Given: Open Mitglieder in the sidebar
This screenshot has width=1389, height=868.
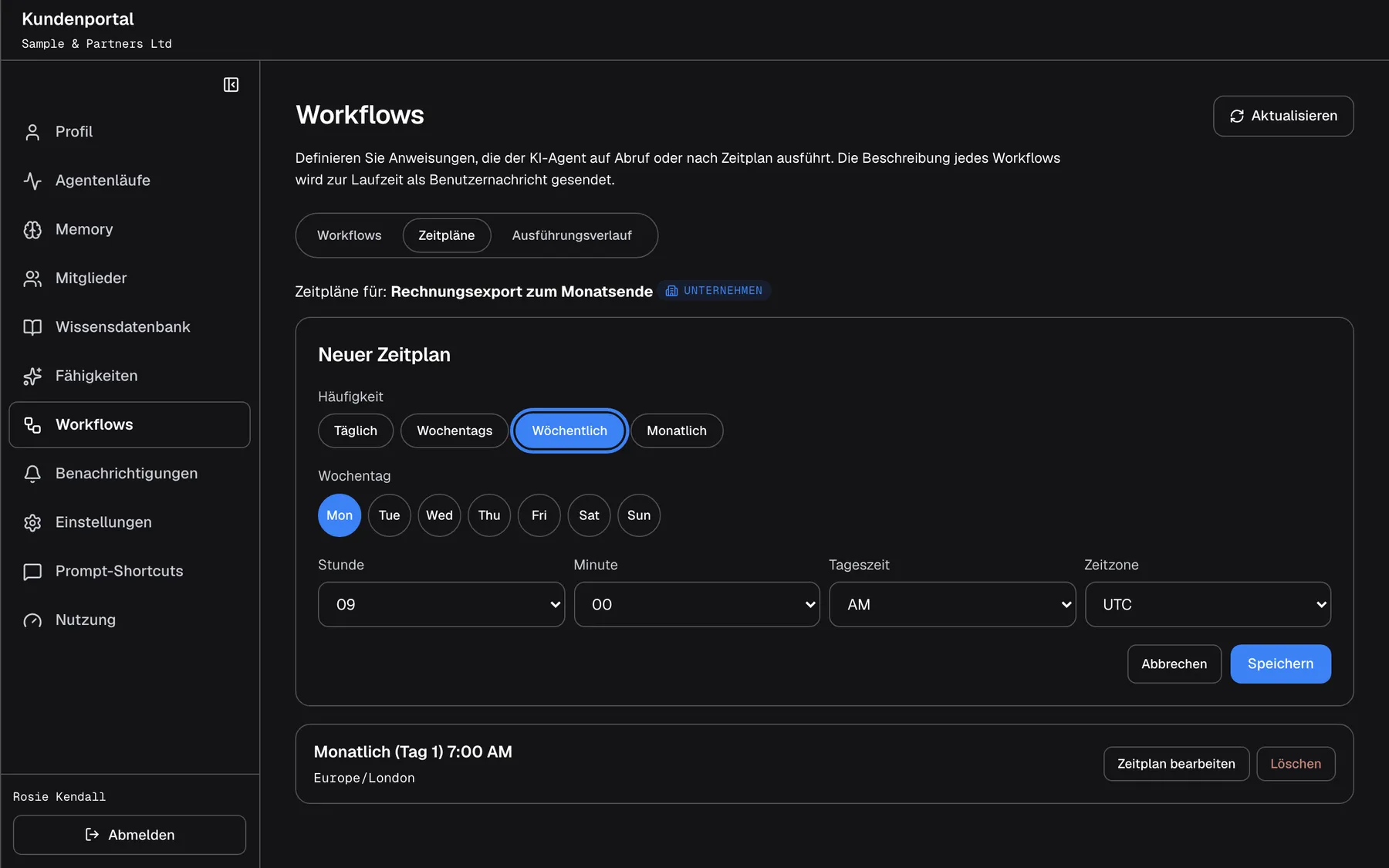Looking at the screenshot, I should tap(130, 279).
